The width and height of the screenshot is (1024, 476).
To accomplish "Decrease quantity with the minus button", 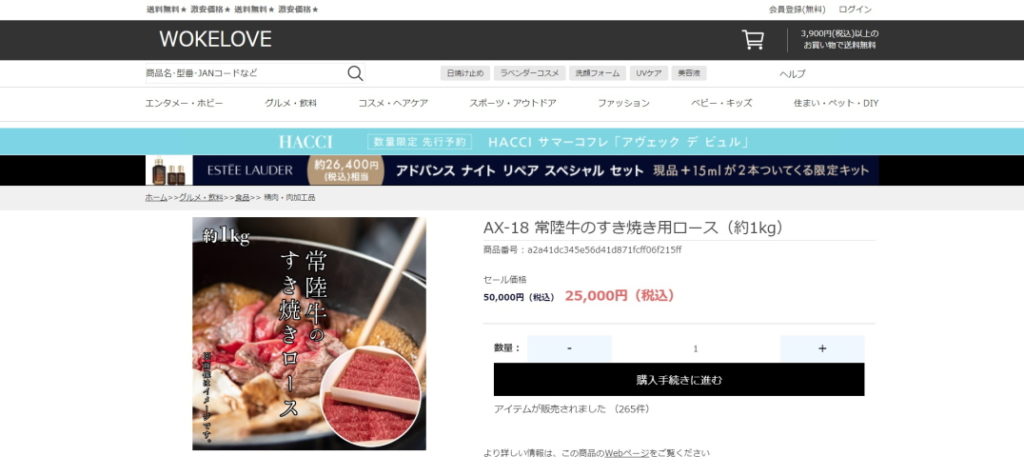I will click(569, 349).
